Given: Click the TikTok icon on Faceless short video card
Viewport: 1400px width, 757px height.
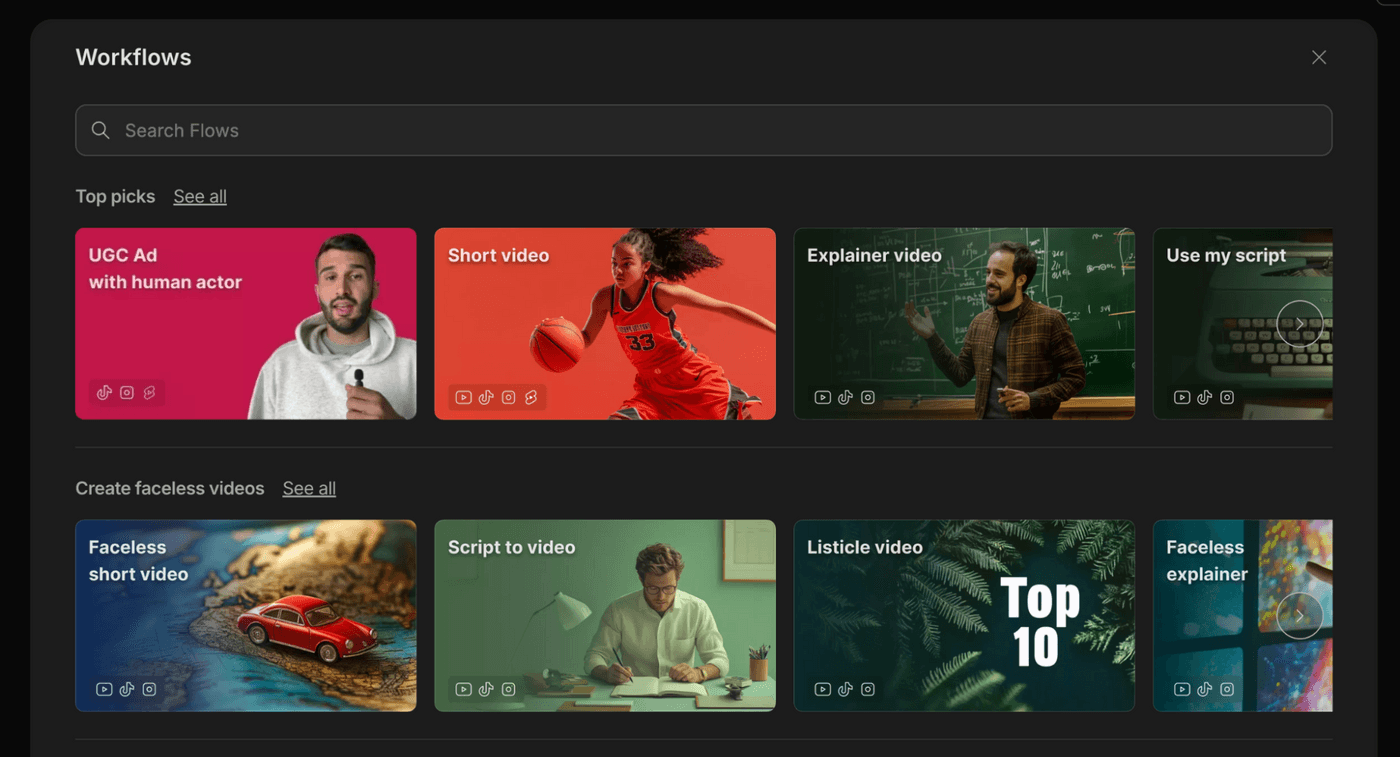Looking at the screenshot, I should (x=127, y=689).
